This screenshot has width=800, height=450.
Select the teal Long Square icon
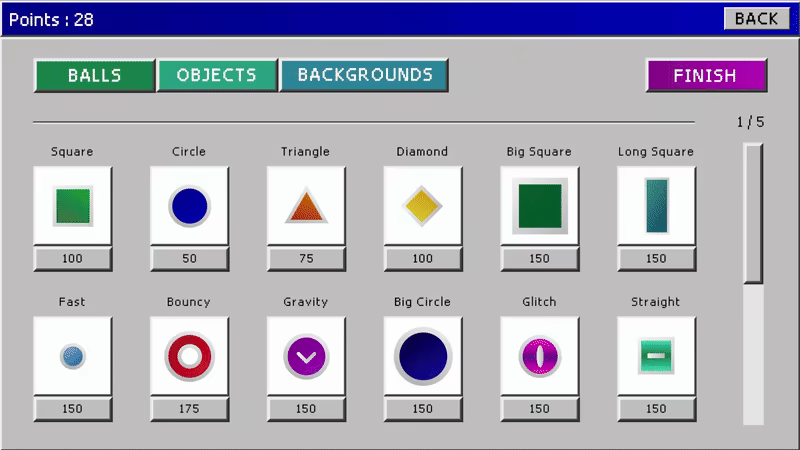[656, 206]
